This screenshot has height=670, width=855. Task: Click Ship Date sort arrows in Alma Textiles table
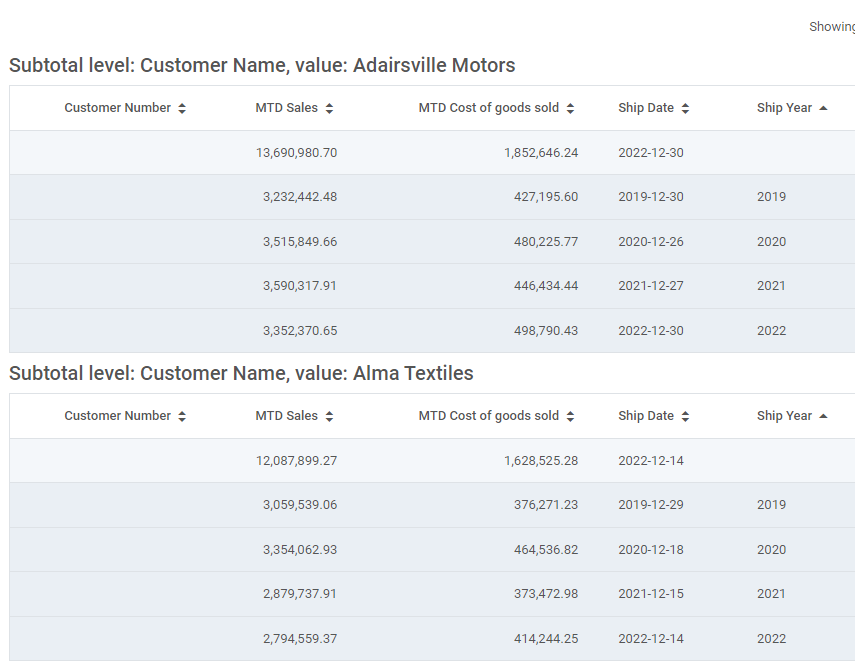click(685, 417)
